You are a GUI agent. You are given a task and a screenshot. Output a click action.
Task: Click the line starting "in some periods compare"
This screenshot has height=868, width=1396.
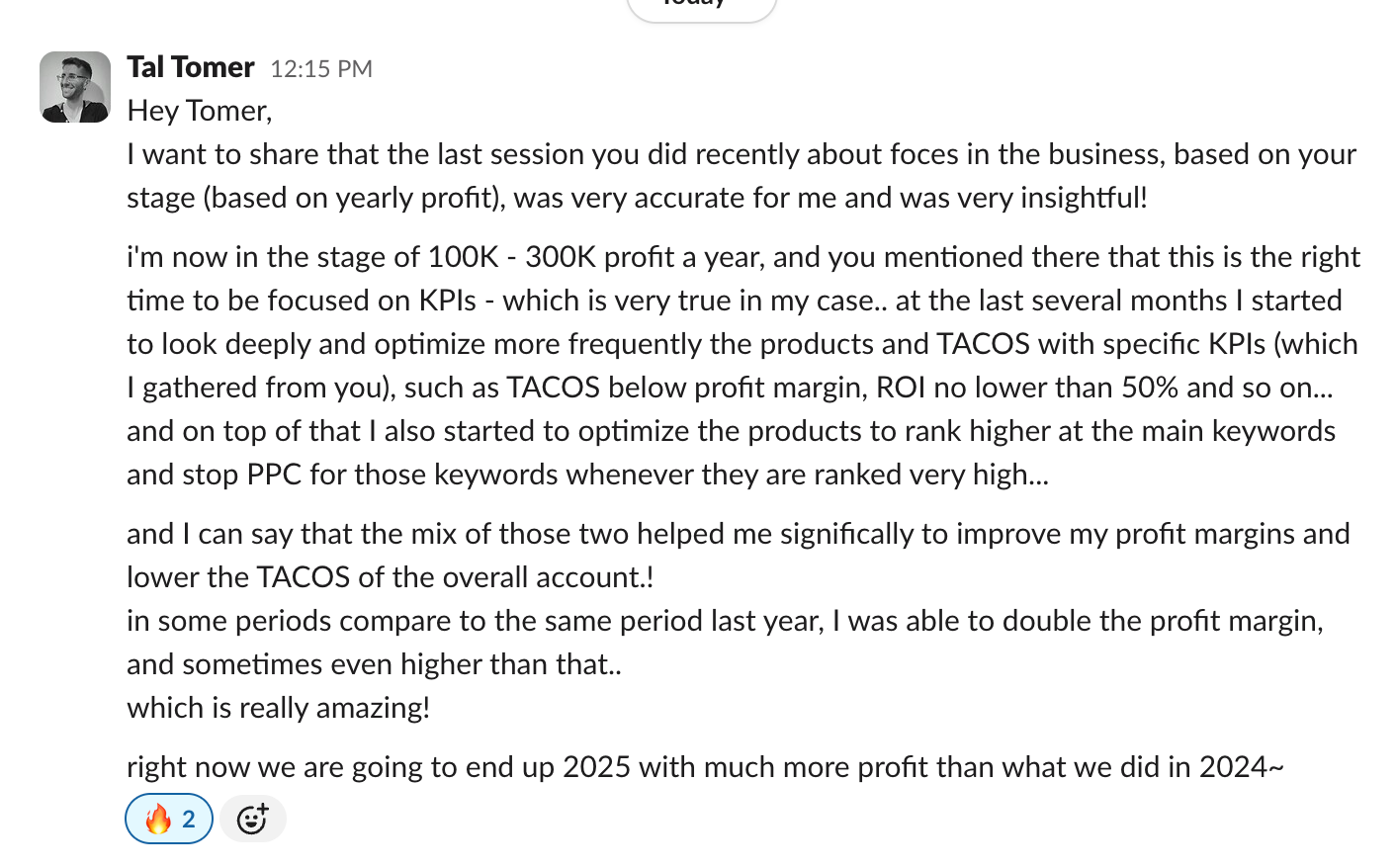725,621
